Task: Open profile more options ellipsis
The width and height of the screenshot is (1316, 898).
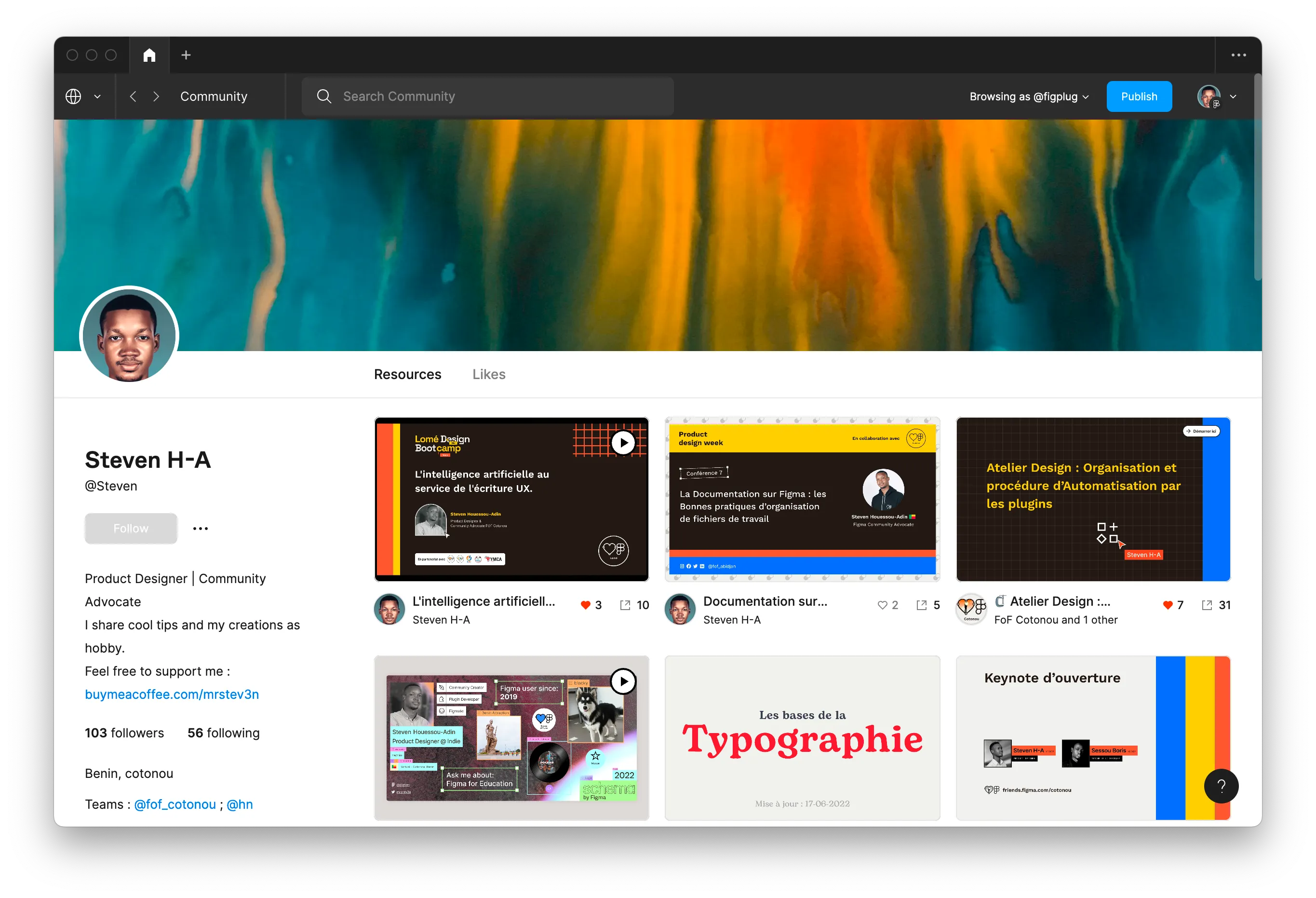Action: point(201,529)
